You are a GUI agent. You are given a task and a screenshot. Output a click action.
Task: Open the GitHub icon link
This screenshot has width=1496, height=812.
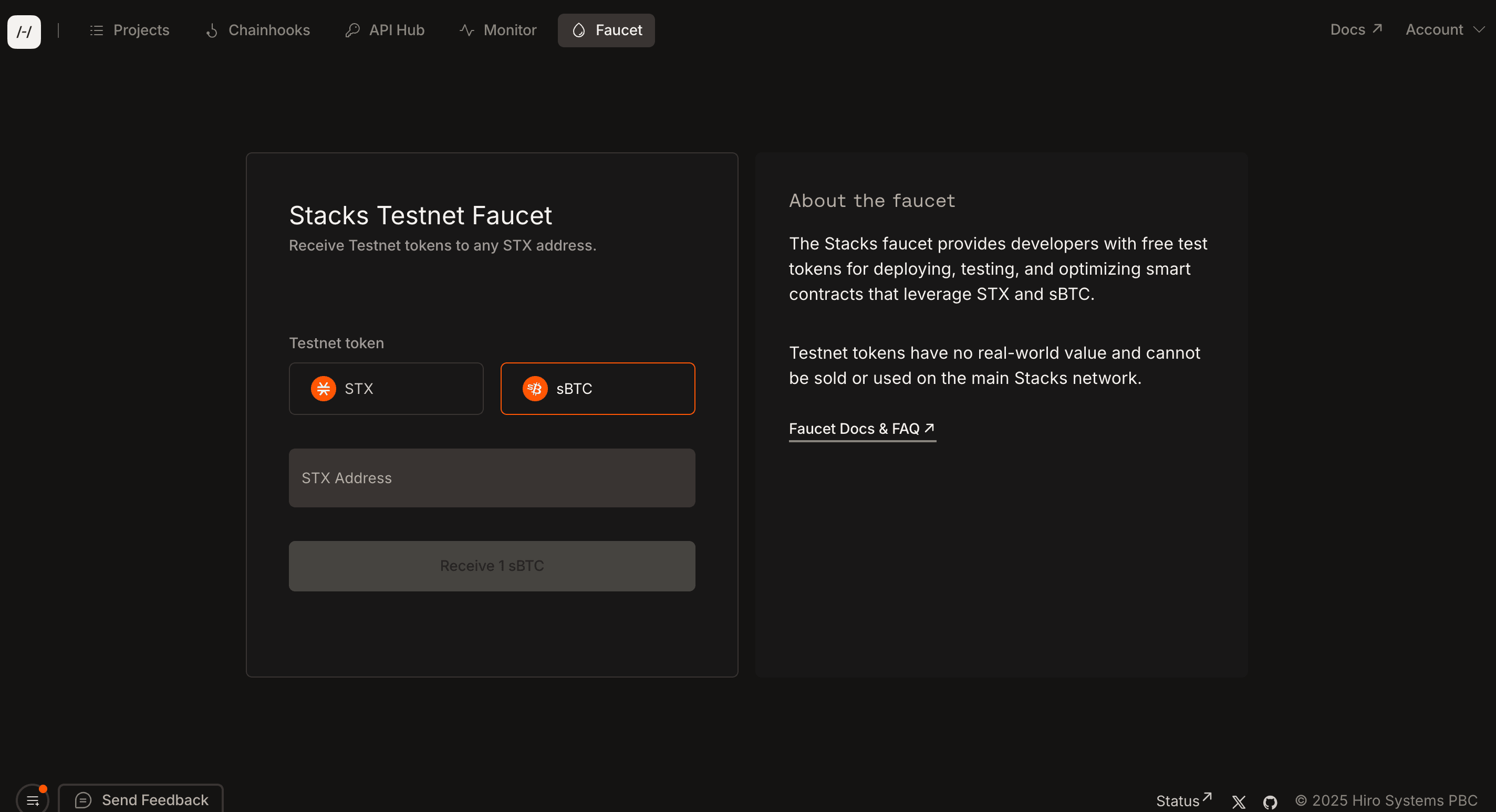point(1270,801)
